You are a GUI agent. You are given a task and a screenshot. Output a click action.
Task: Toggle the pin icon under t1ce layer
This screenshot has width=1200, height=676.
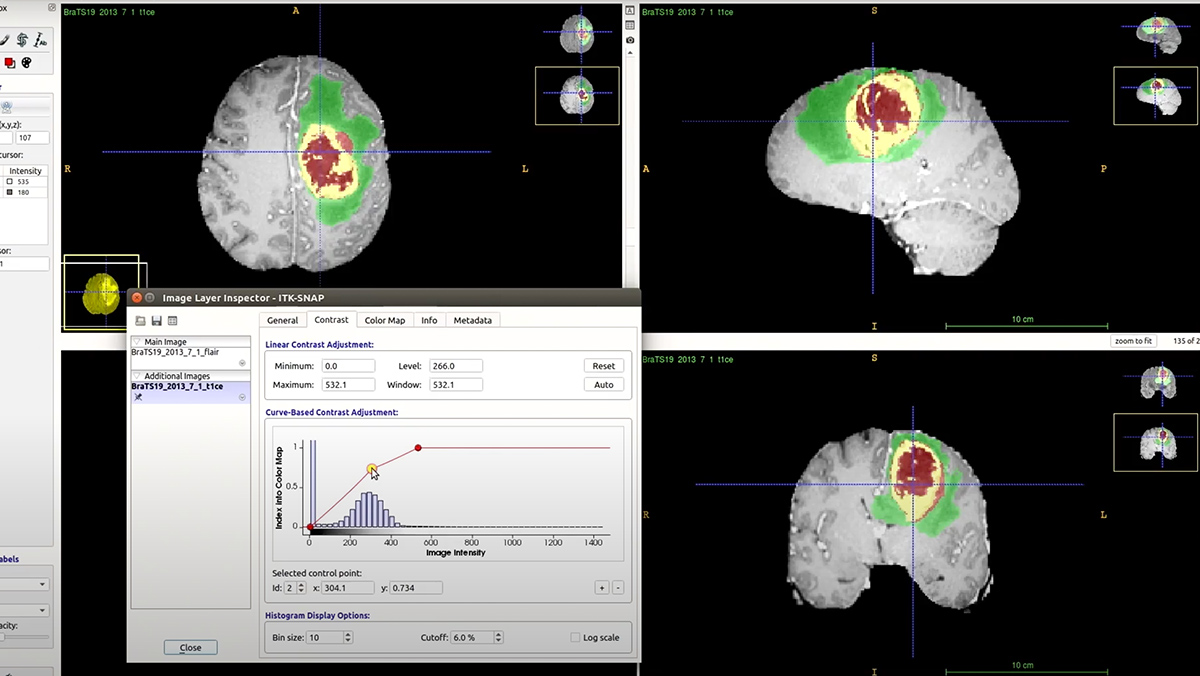point(138,397)
